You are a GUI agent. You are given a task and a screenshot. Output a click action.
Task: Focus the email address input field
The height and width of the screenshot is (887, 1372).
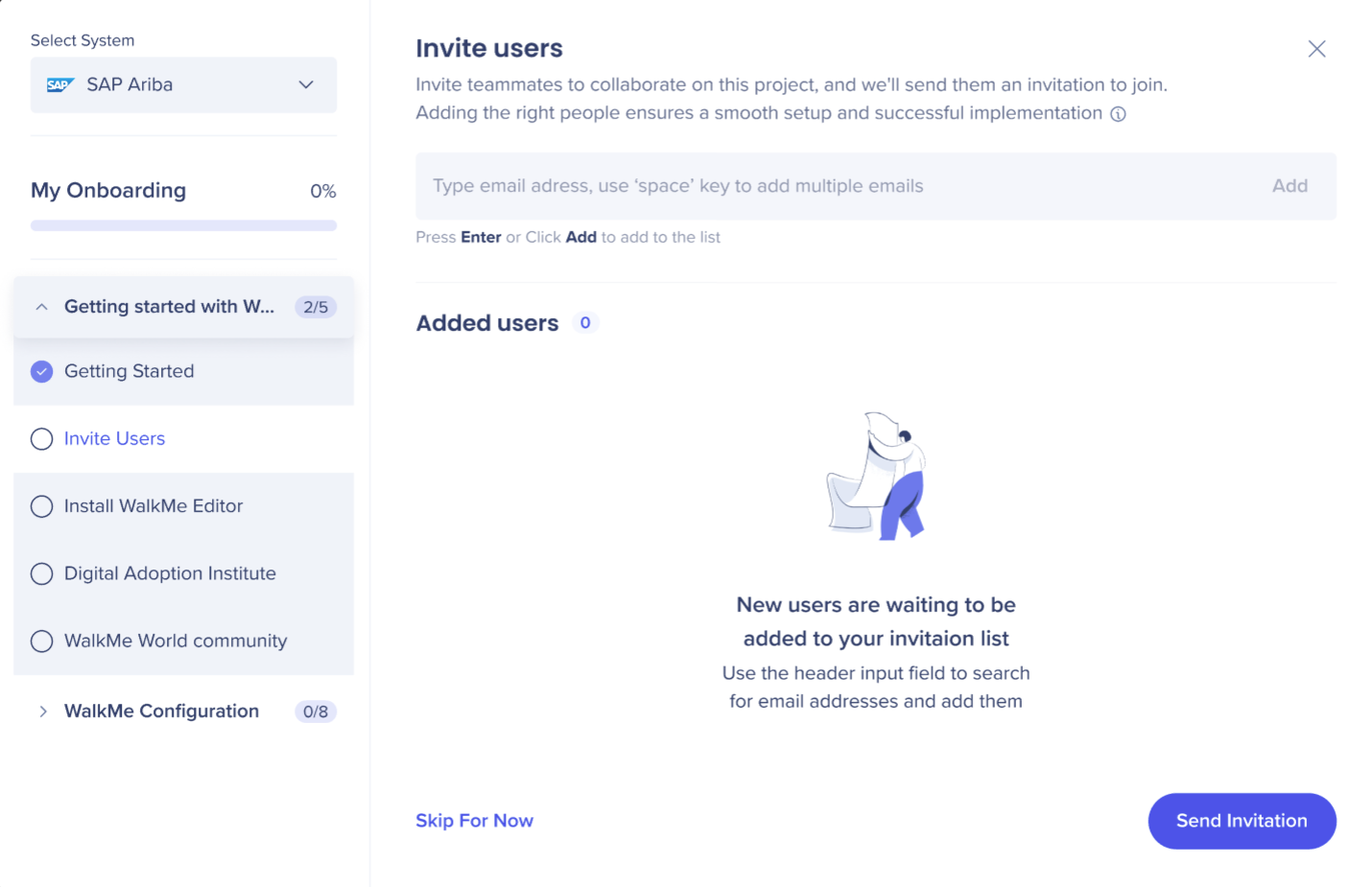pos(835,186)
